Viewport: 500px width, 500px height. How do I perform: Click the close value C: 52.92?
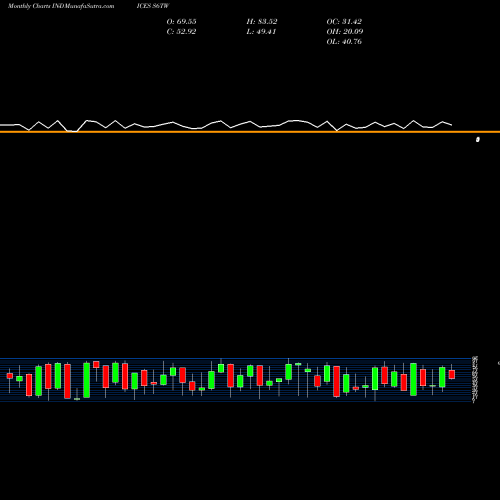181,31
